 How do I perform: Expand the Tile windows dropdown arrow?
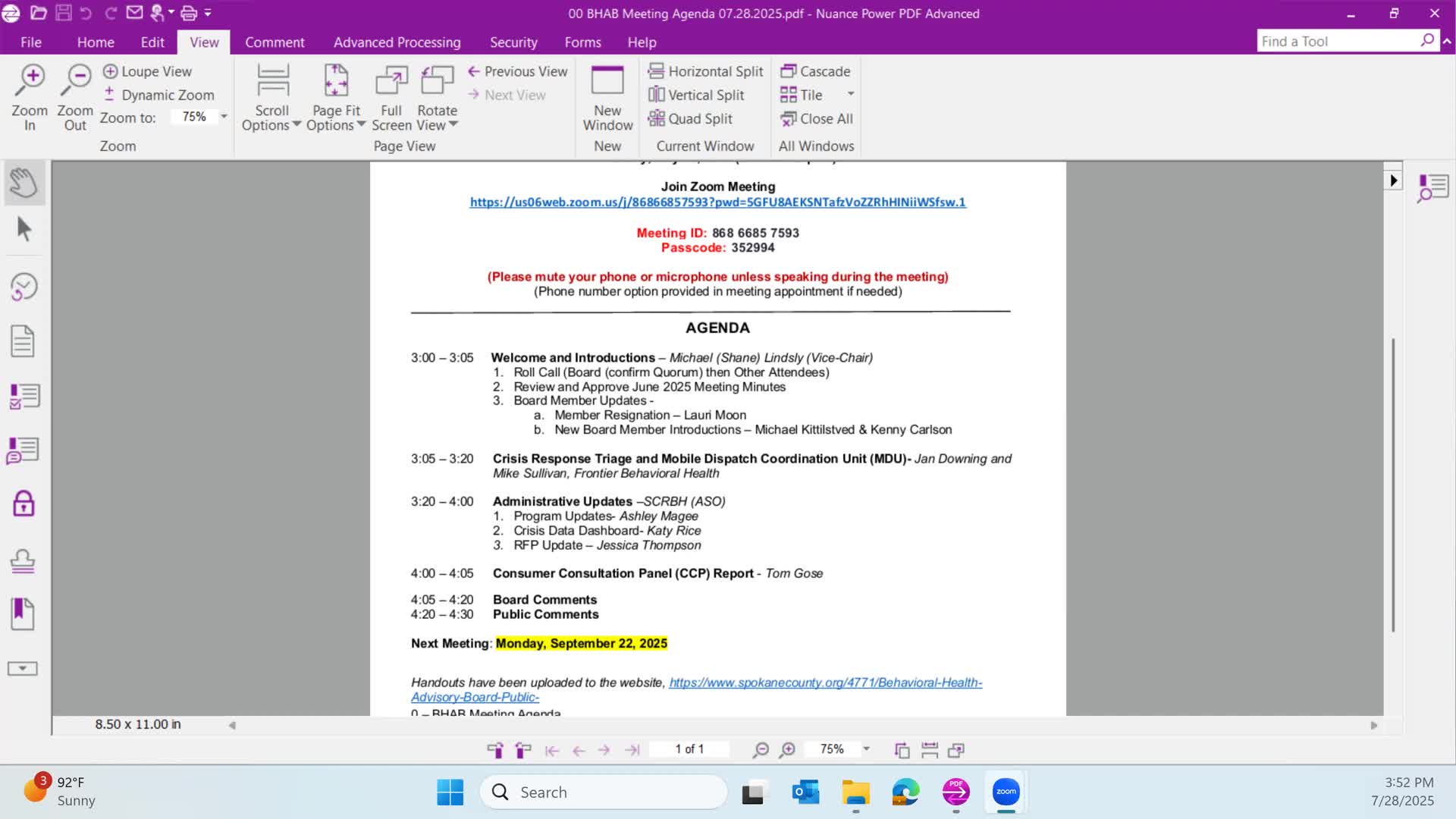click(851, 95)
